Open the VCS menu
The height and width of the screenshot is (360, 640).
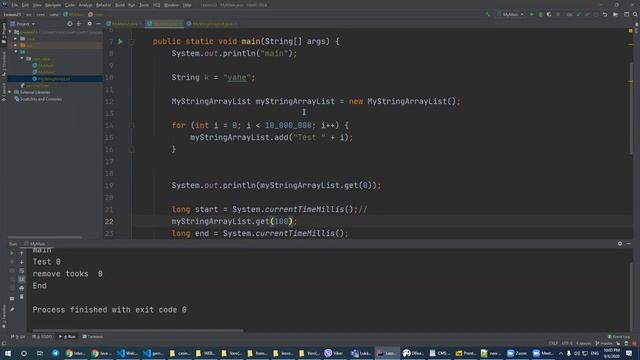(156, 5)
